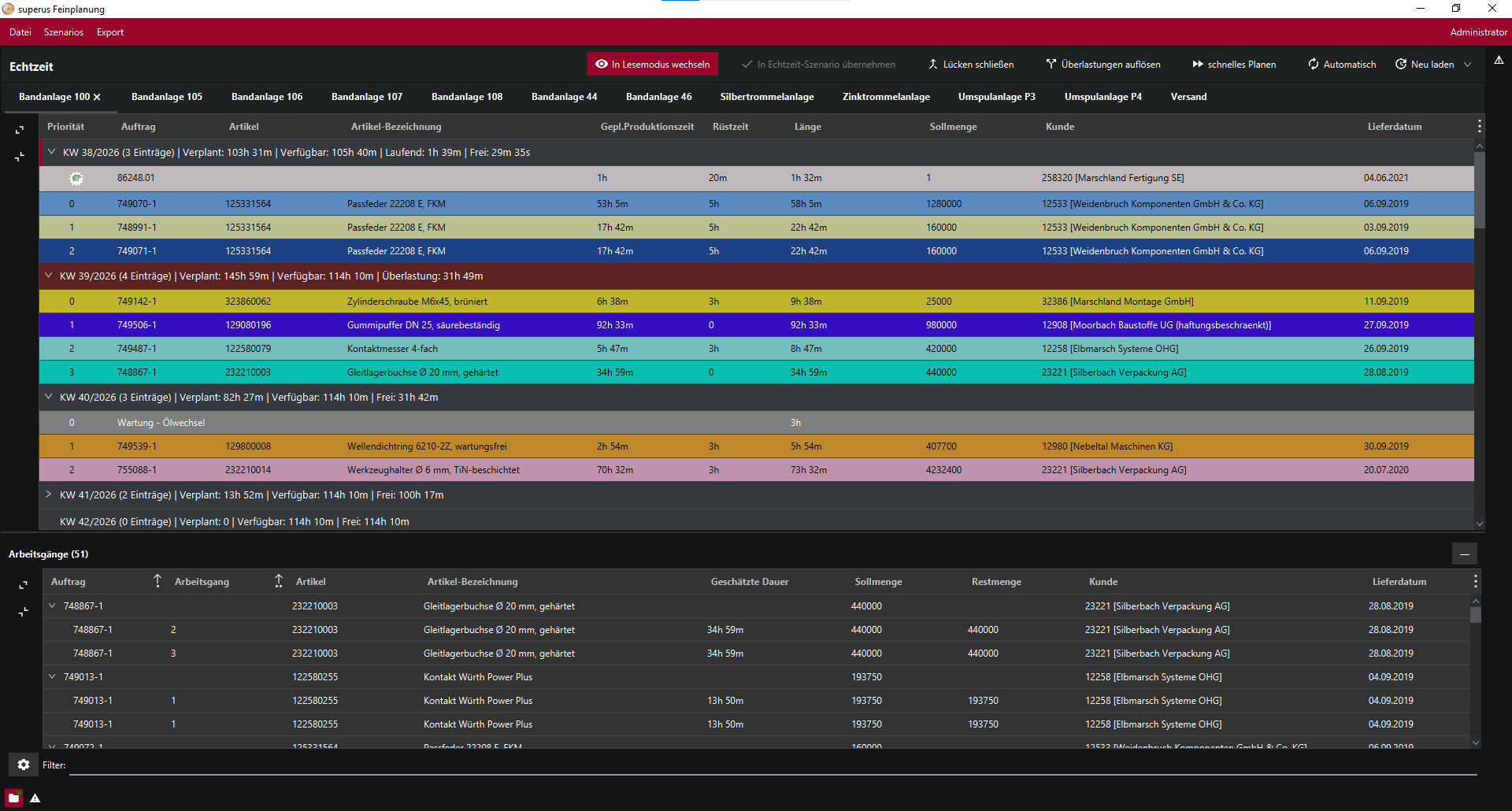Click the red folder icon at bottom left
The image size is (1512, 811).
click(x=14, y=798)
